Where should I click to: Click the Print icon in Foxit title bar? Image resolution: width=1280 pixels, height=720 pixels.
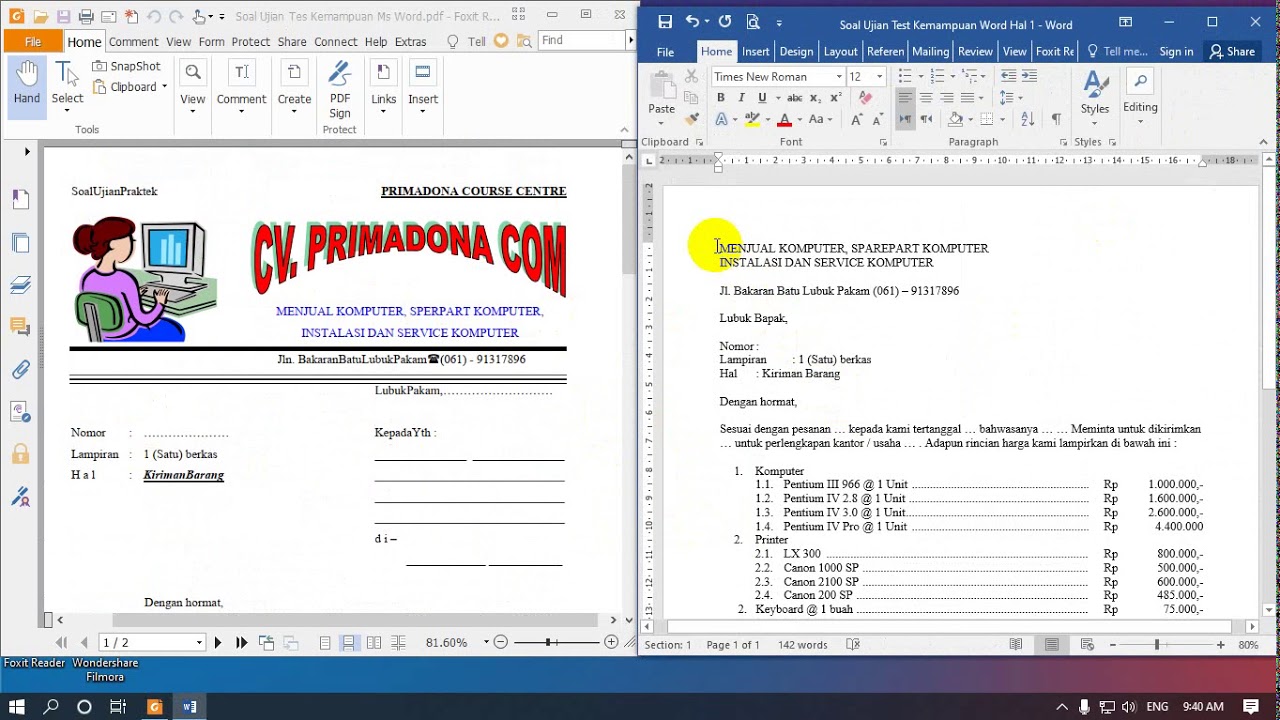point(86,17)
